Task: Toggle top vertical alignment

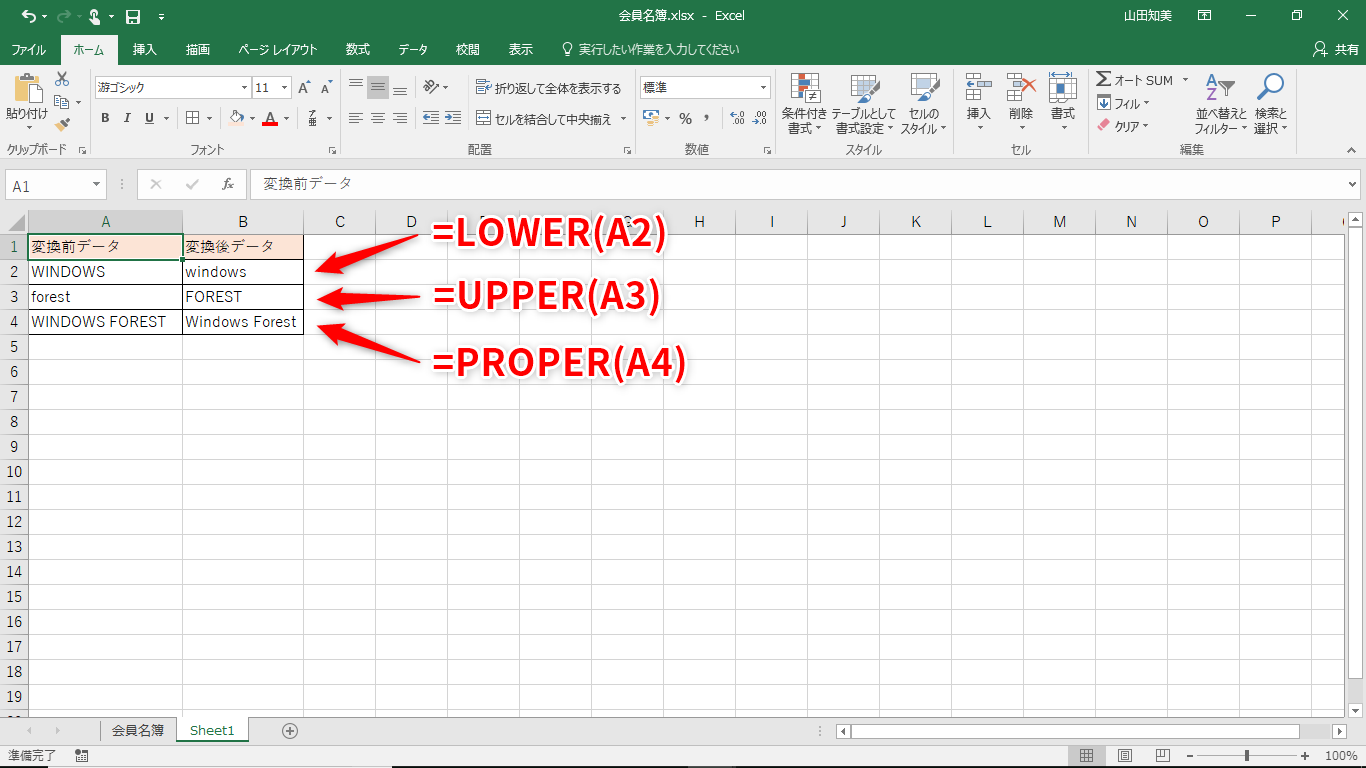Action: point(356,88)
